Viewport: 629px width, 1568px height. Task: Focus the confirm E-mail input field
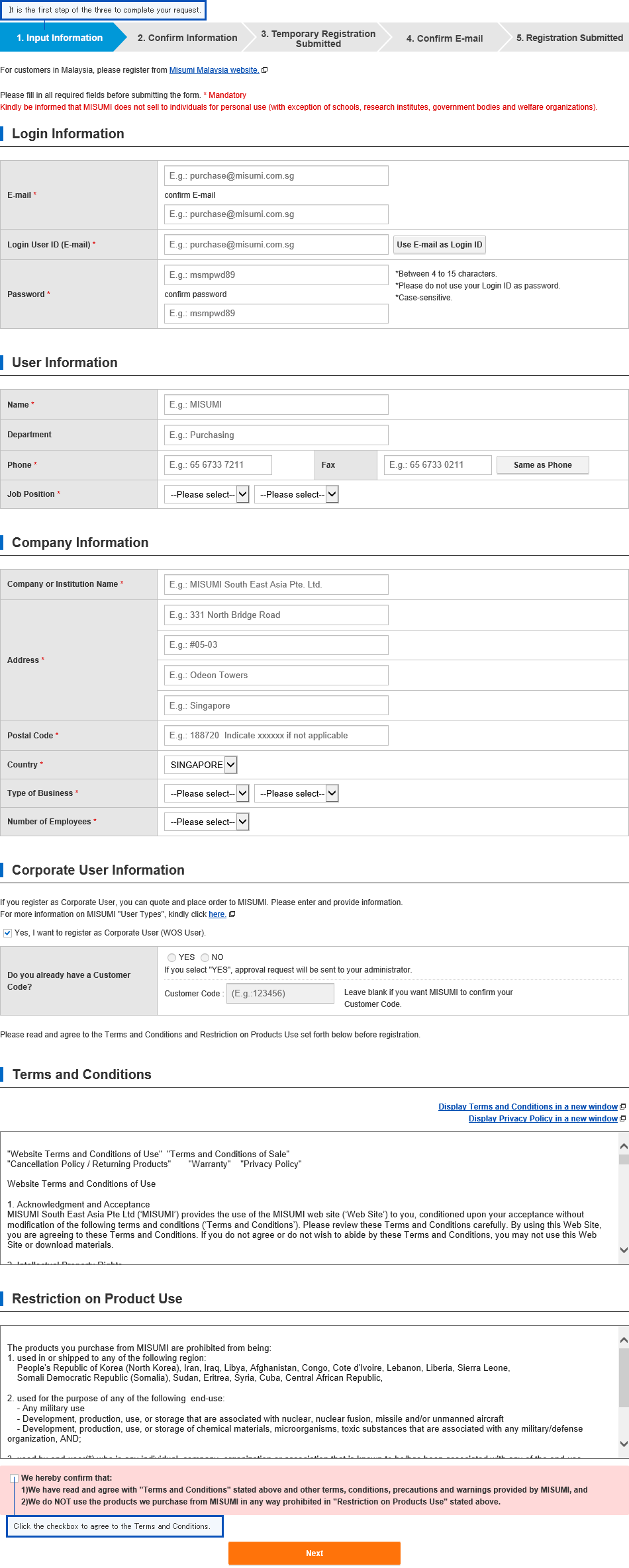(276, 214)
